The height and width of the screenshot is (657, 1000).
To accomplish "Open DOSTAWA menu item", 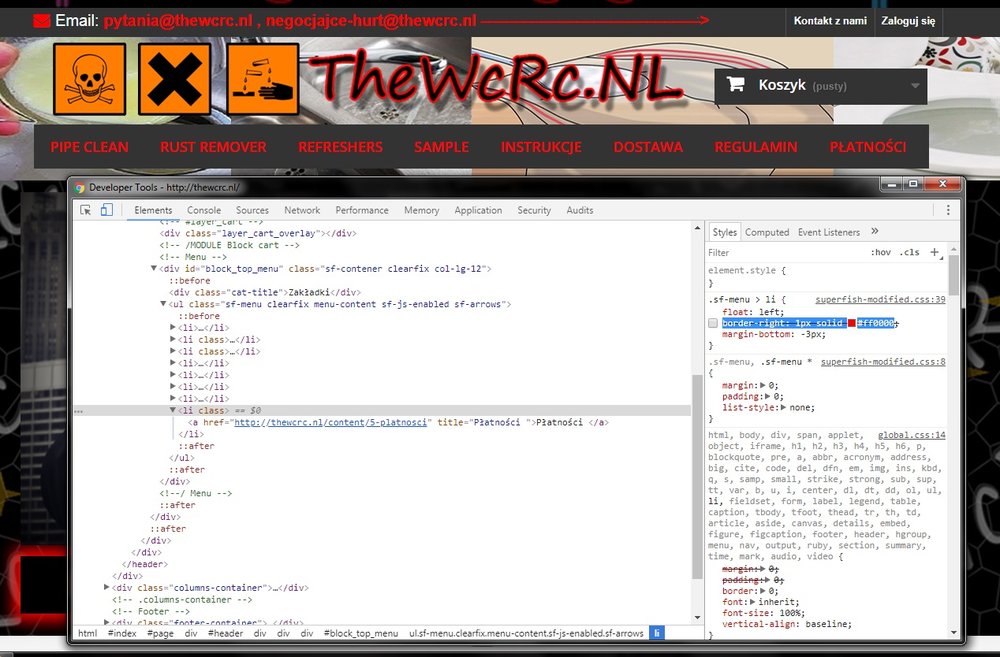I will (648, 147).
